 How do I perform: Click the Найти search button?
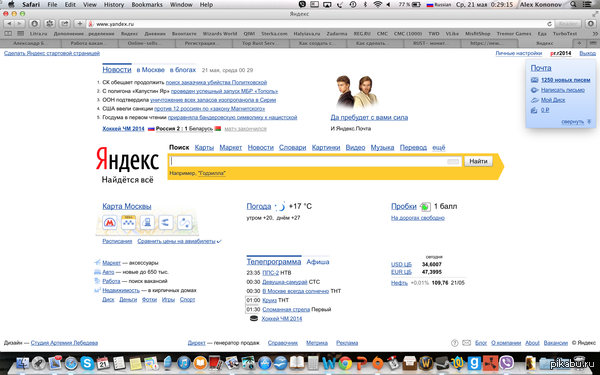[478, 161]
